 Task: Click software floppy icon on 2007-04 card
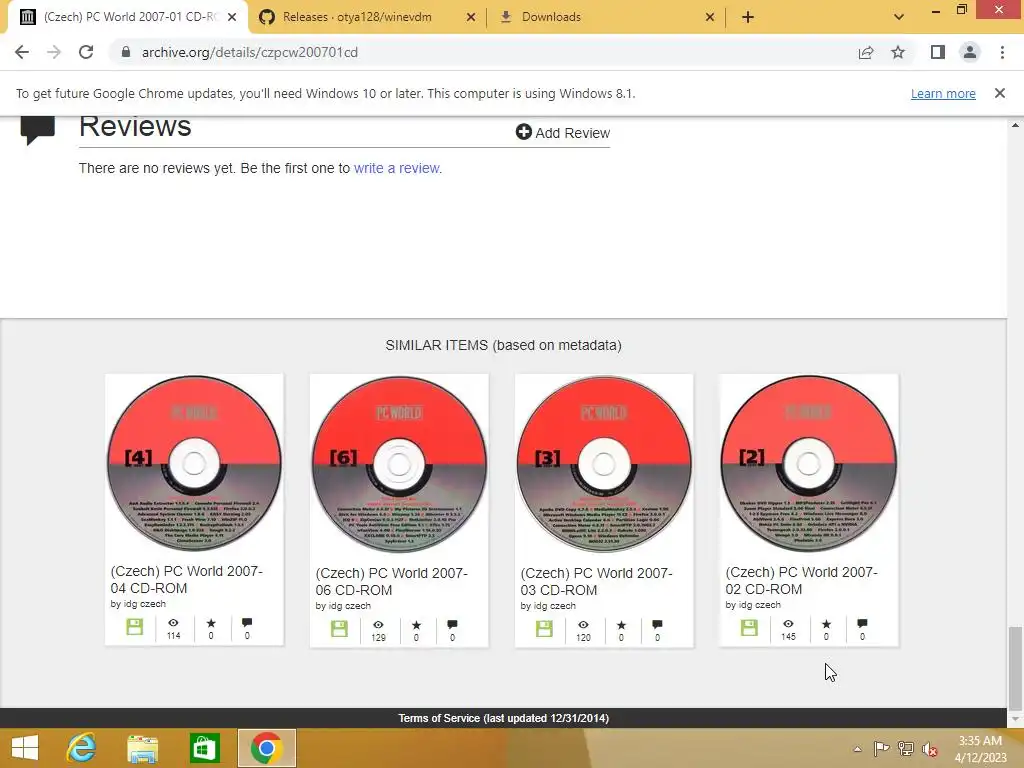pos(135,627)
